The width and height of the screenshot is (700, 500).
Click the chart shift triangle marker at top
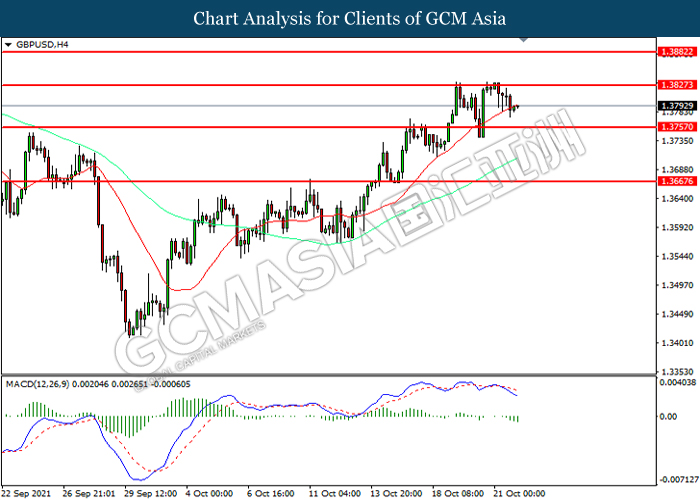click(x=524, y=40)
